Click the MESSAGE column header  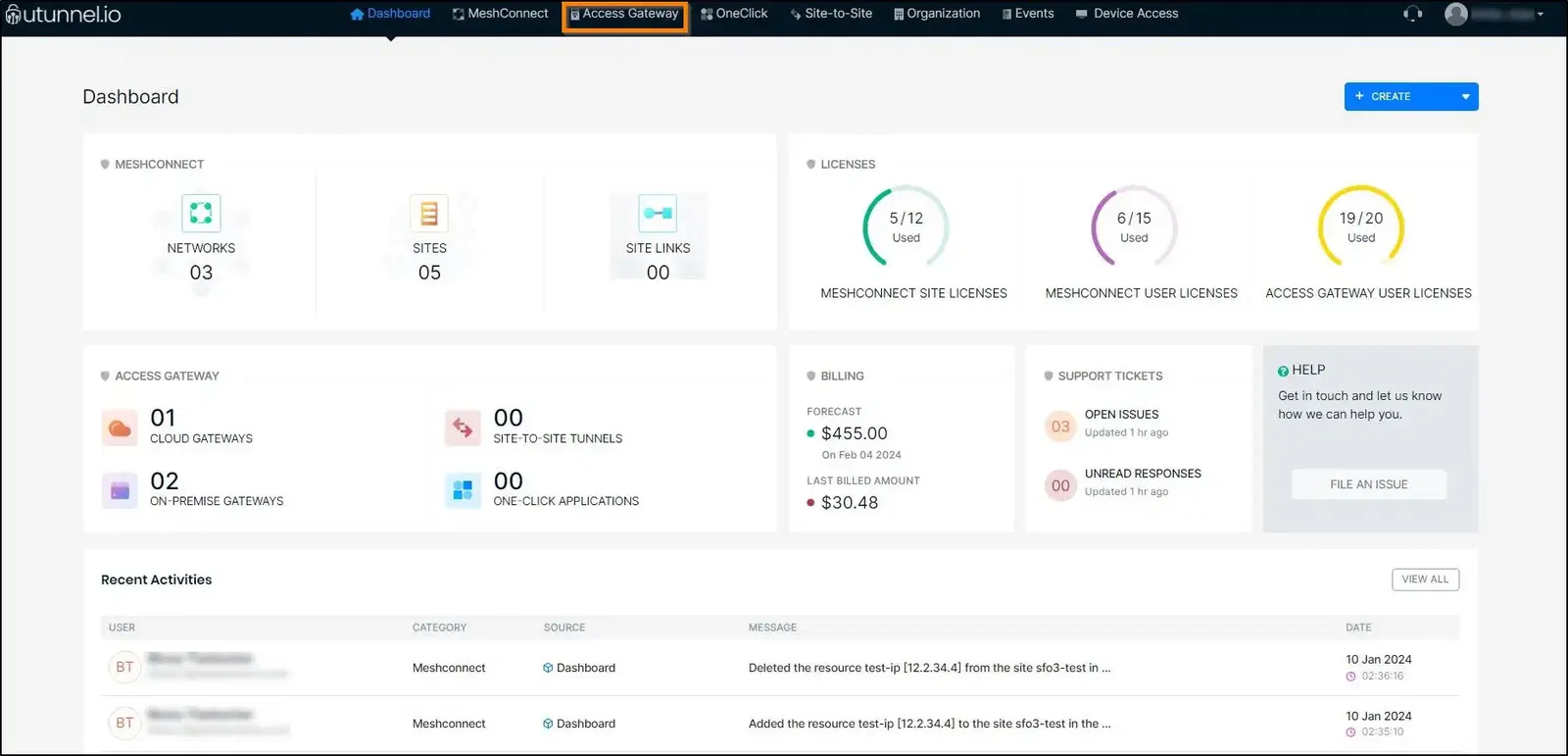772,628
